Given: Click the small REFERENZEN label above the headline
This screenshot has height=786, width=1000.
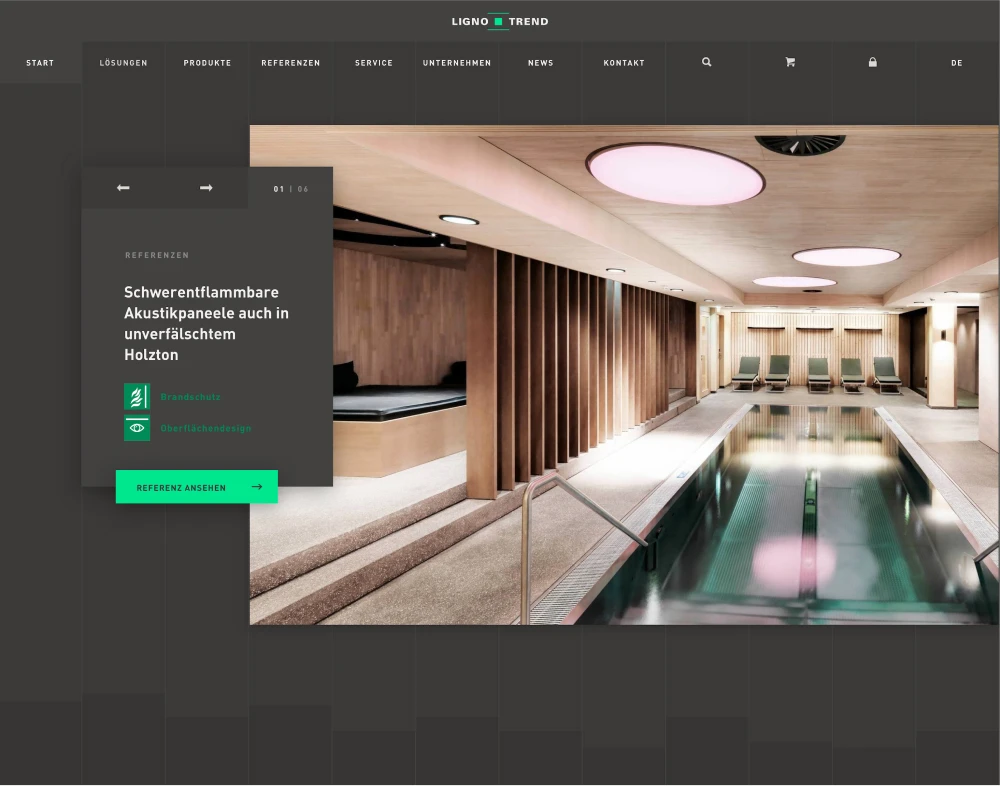Looking at the screenshot, I should (157, 255).
